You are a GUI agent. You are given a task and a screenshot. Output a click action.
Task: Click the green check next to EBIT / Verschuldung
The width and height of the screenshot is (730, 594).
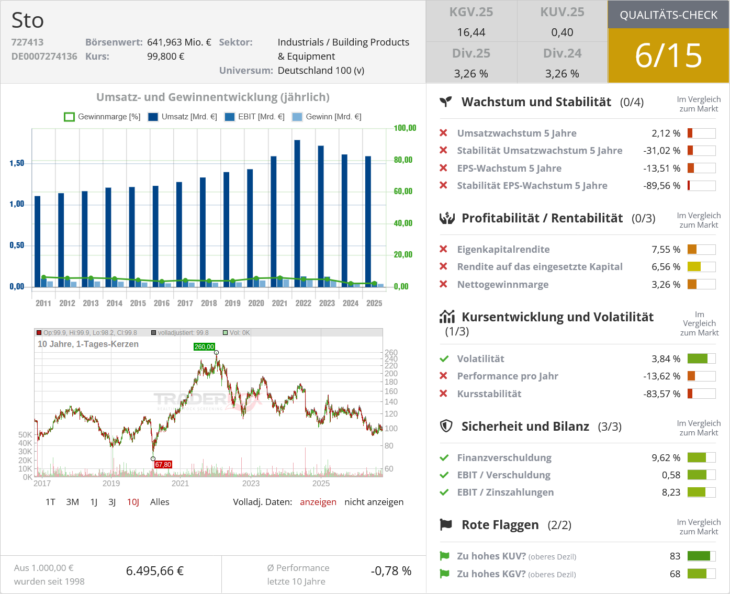(x=444, y=475)
